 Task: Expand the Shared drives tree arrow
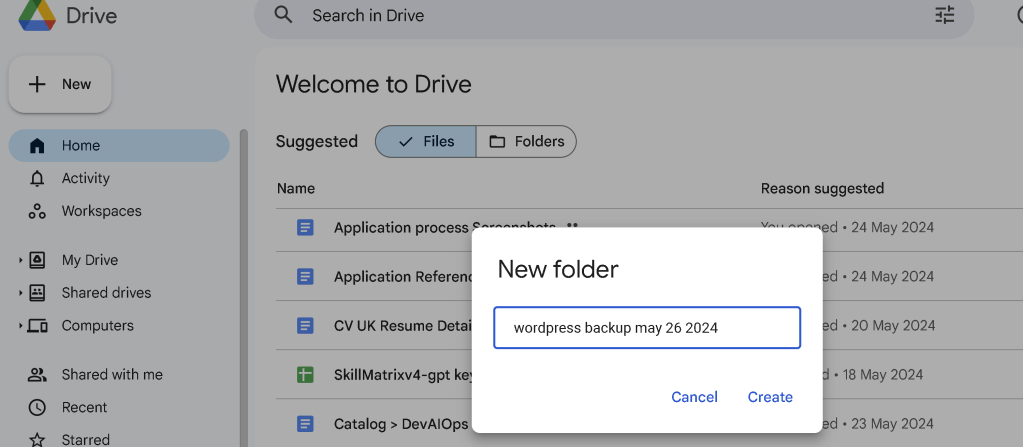click(21, 292)
